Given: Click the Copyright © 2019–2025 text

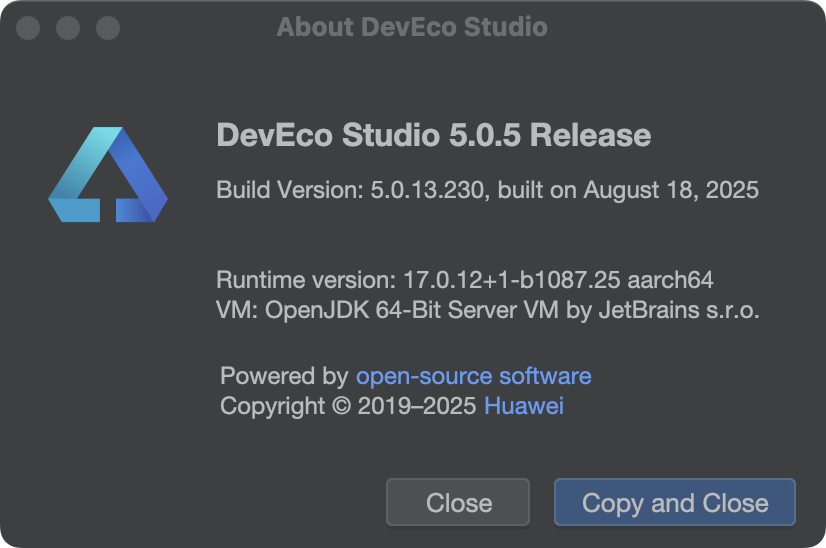Looking at the screenshot, I should [x=348, y=406].
